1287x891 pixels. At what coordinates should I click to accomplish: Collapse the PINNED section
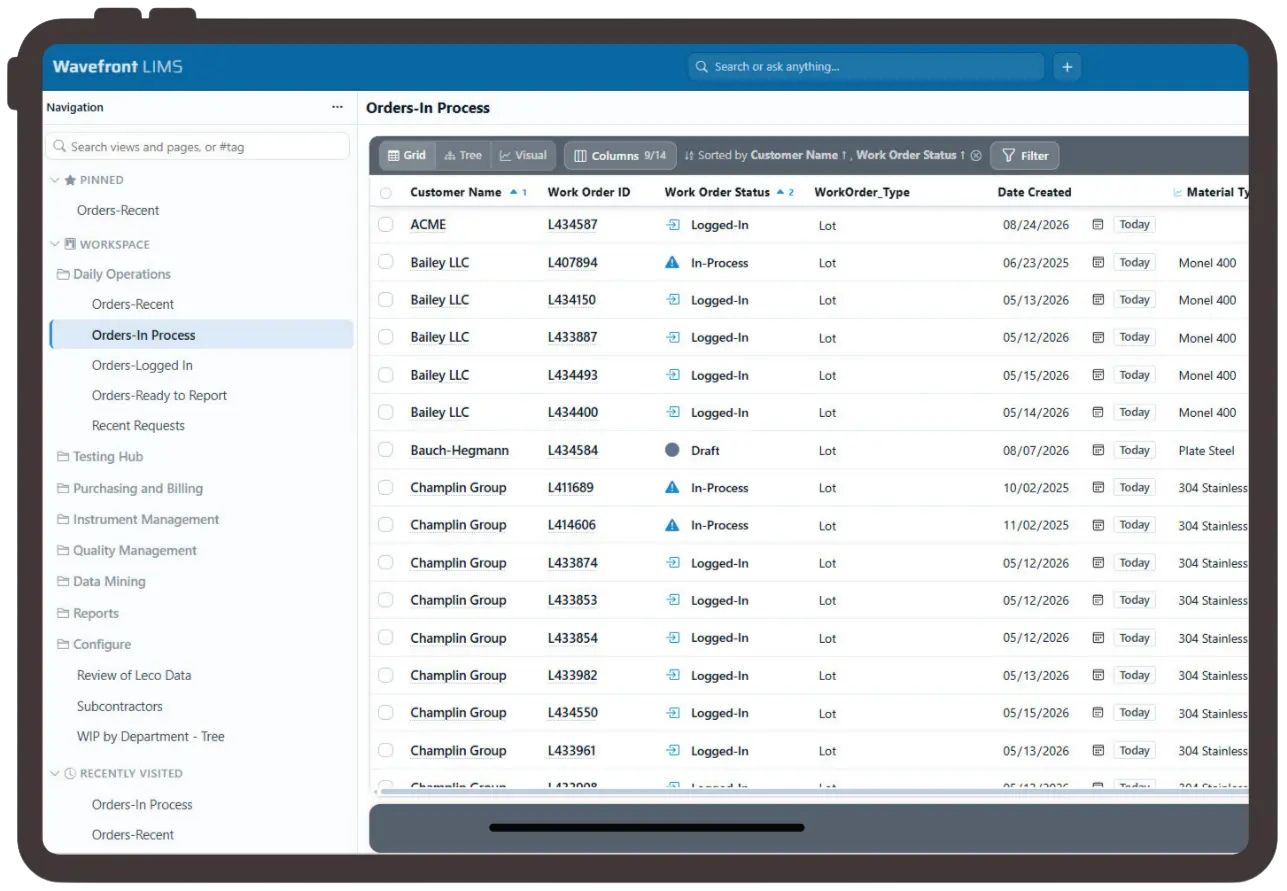pos(55,181)
